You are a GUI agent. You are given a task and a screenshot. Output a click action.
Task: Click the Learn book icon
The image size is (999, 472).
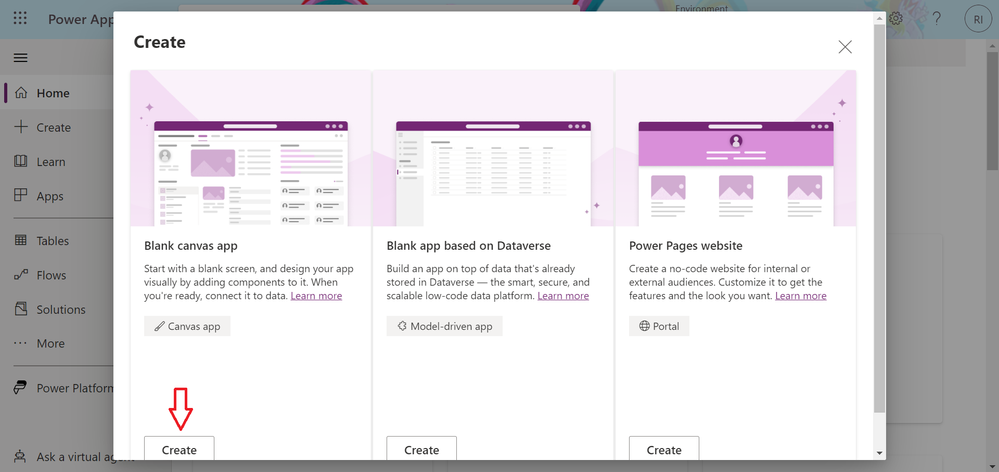21,161
